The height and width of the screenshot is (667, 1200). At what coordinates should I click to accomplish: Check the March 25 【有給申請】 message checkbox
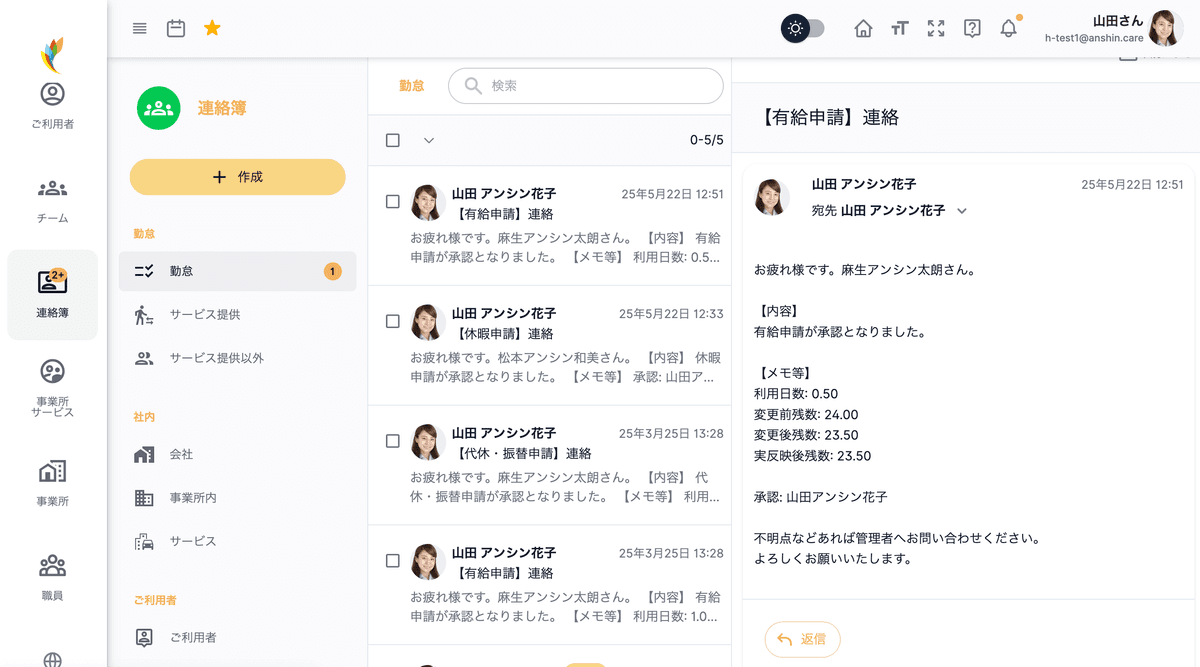(x=393, y=561)
